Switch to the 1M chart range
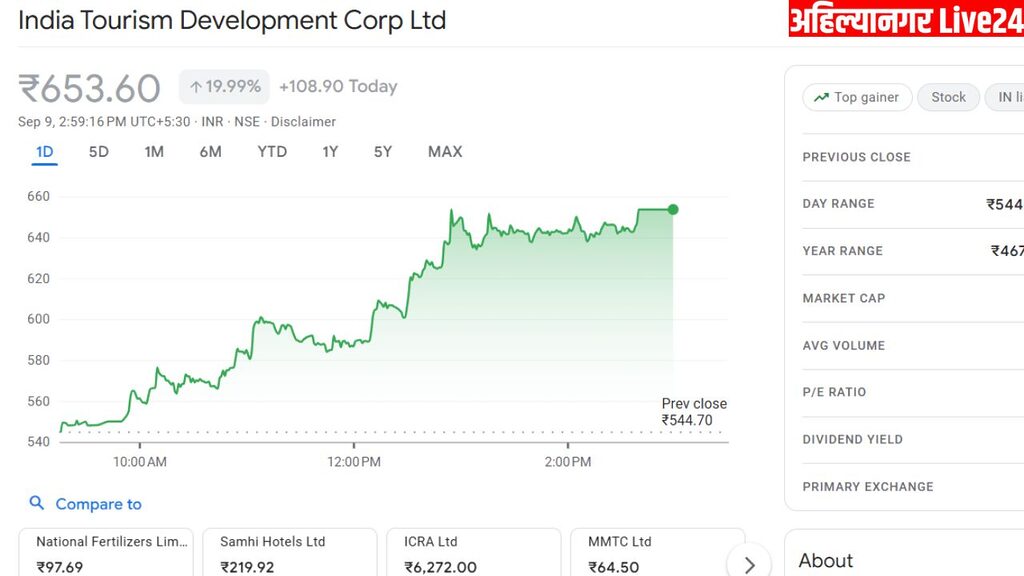The image size is (1024, 576). 154,152
